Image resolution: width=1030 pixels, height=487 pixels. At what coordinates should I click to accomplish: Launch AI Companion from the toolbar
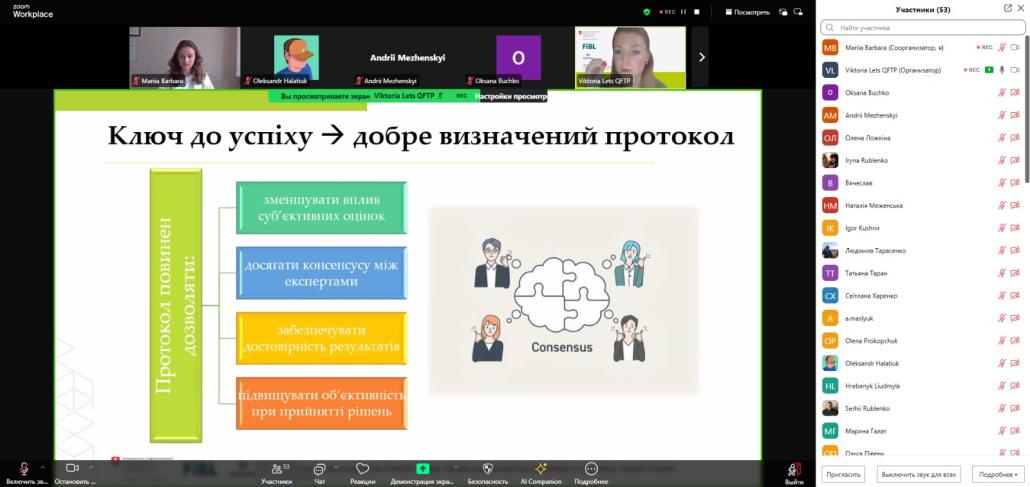point(540,468)
